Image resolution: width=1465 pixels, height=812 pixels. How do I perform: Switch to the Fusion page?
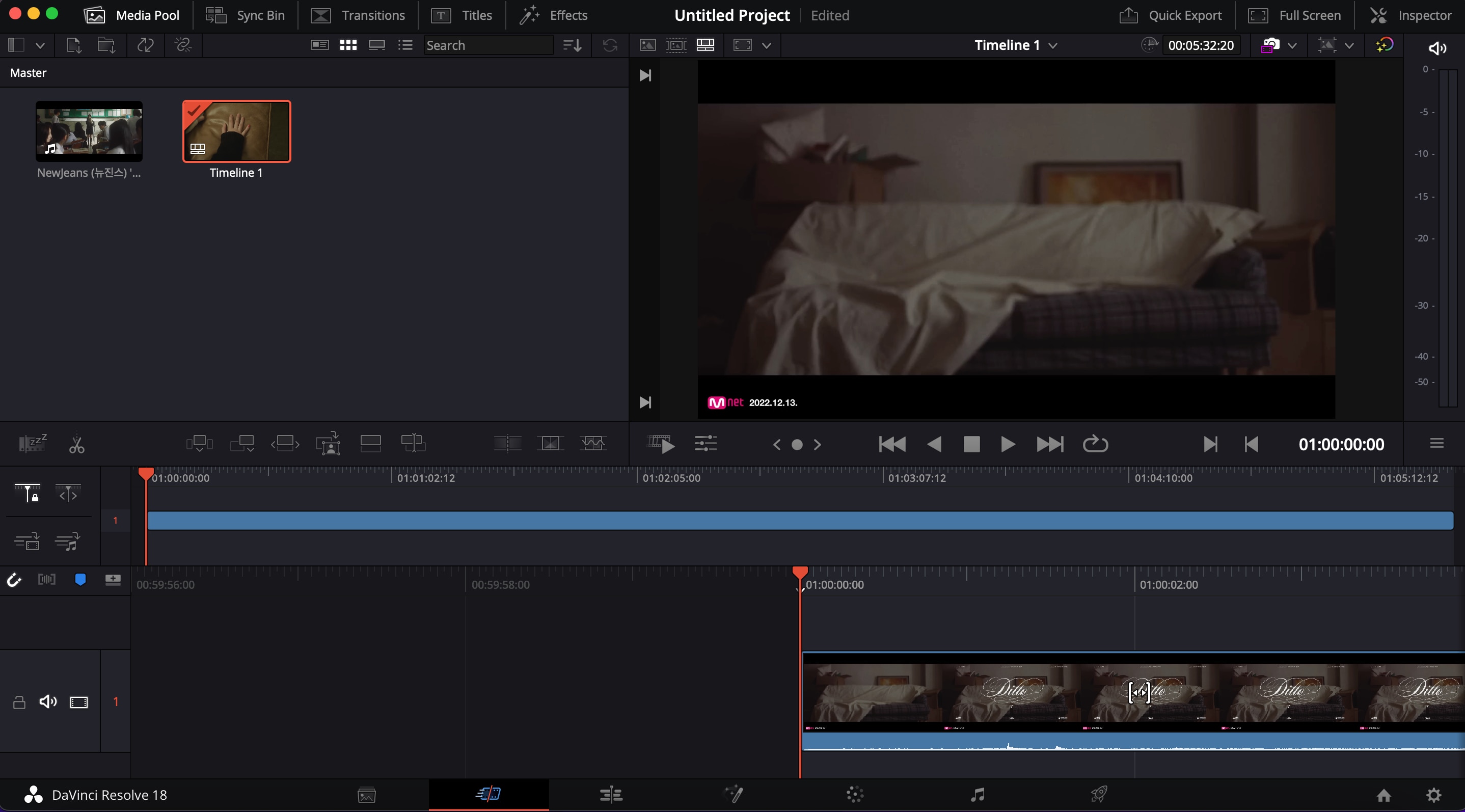pyautogui.click(x=733, y=794)
